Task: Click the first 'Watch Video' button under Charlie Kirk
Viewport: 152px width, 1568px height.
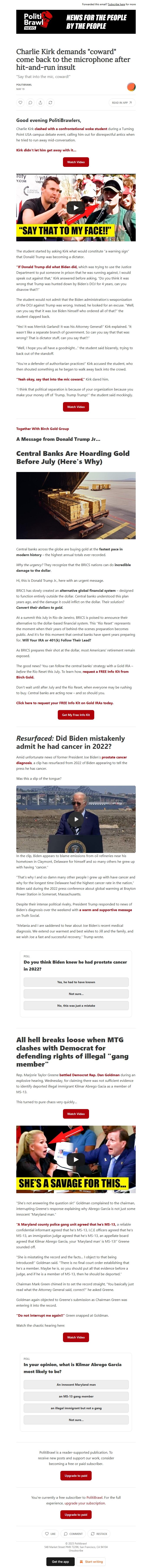Action: click(76, 162)
